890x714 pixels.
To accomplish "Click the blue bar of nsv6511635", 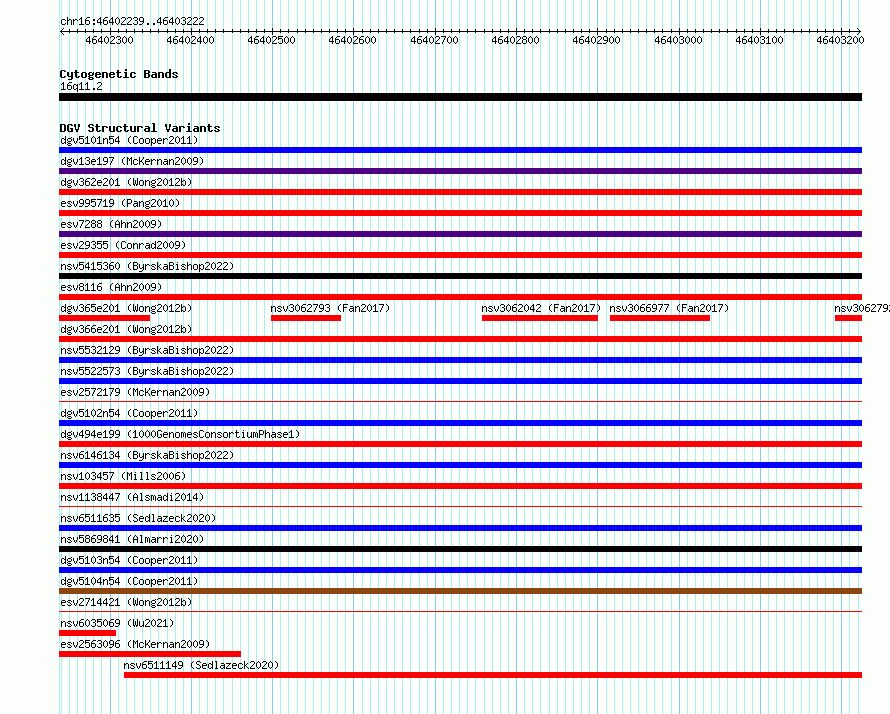I will pos(460,528).
